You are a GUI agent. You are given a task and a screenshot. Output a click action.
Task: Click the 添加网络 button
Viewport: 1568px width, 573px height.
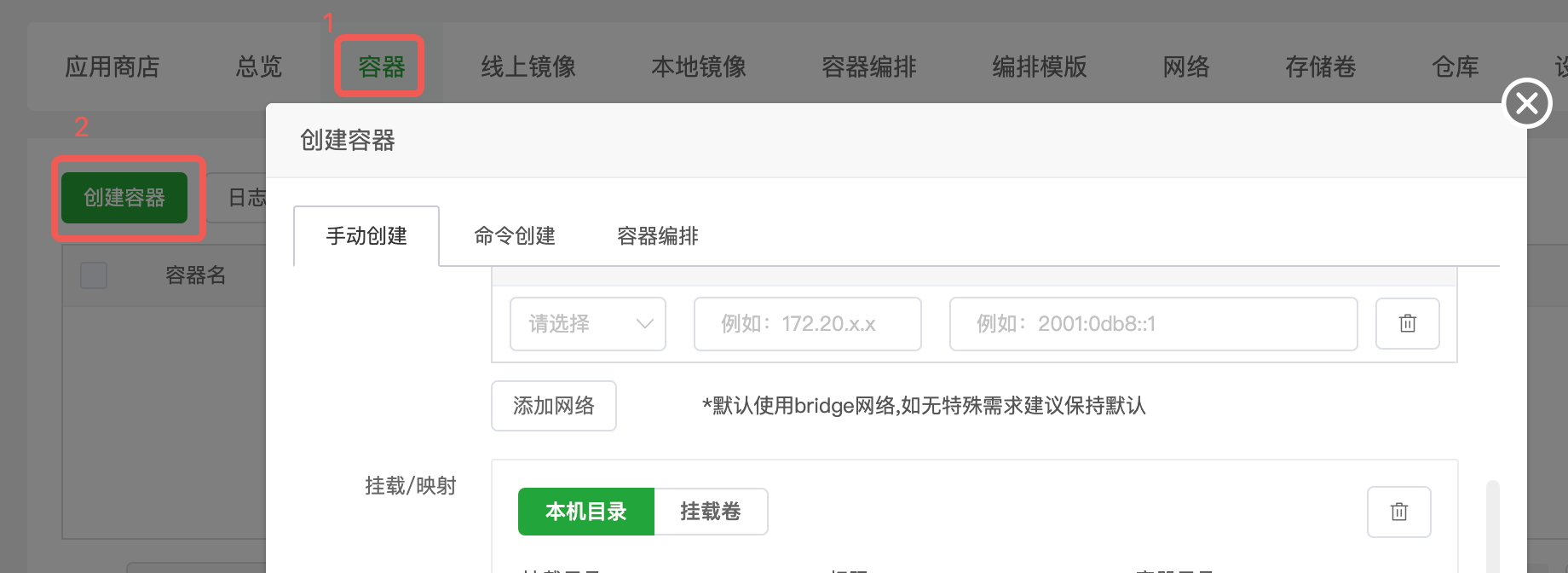(553, 406)
